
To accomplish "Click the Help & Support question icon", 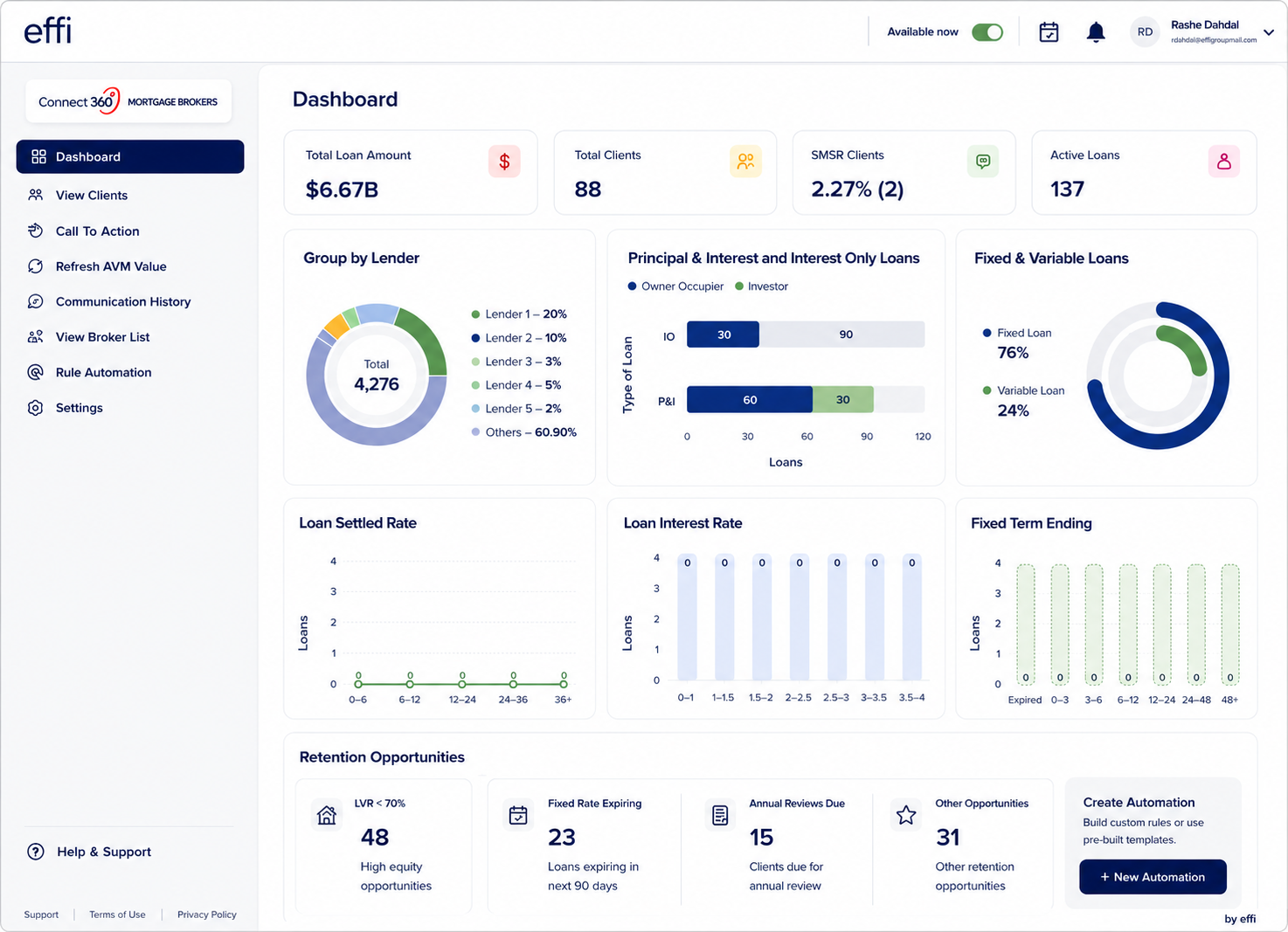I will 36,852.
